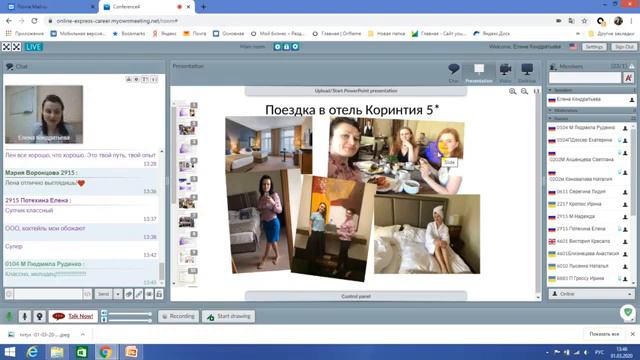
Task: Open conference Settings
Action: tap(594, 47)
